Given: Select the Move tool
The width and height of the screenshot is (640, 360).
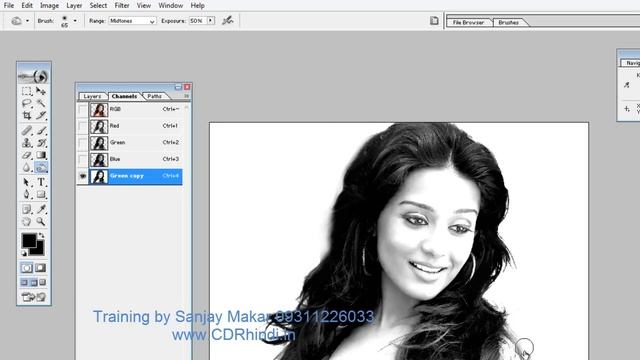Looking at the screenshot, I should tap(41, 91).
